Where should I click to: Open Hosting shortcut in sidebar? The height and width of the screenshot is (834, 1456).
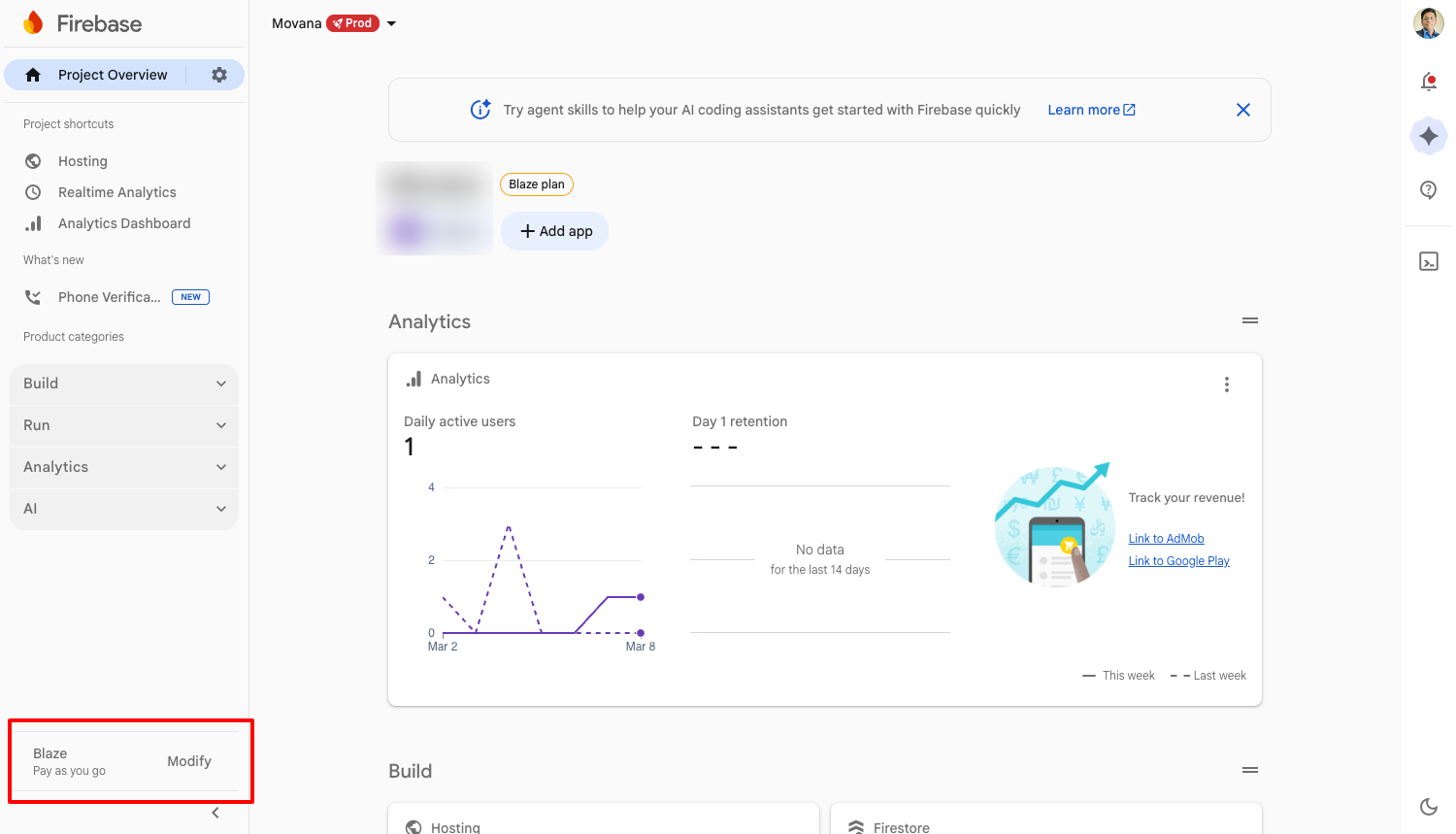83,161
